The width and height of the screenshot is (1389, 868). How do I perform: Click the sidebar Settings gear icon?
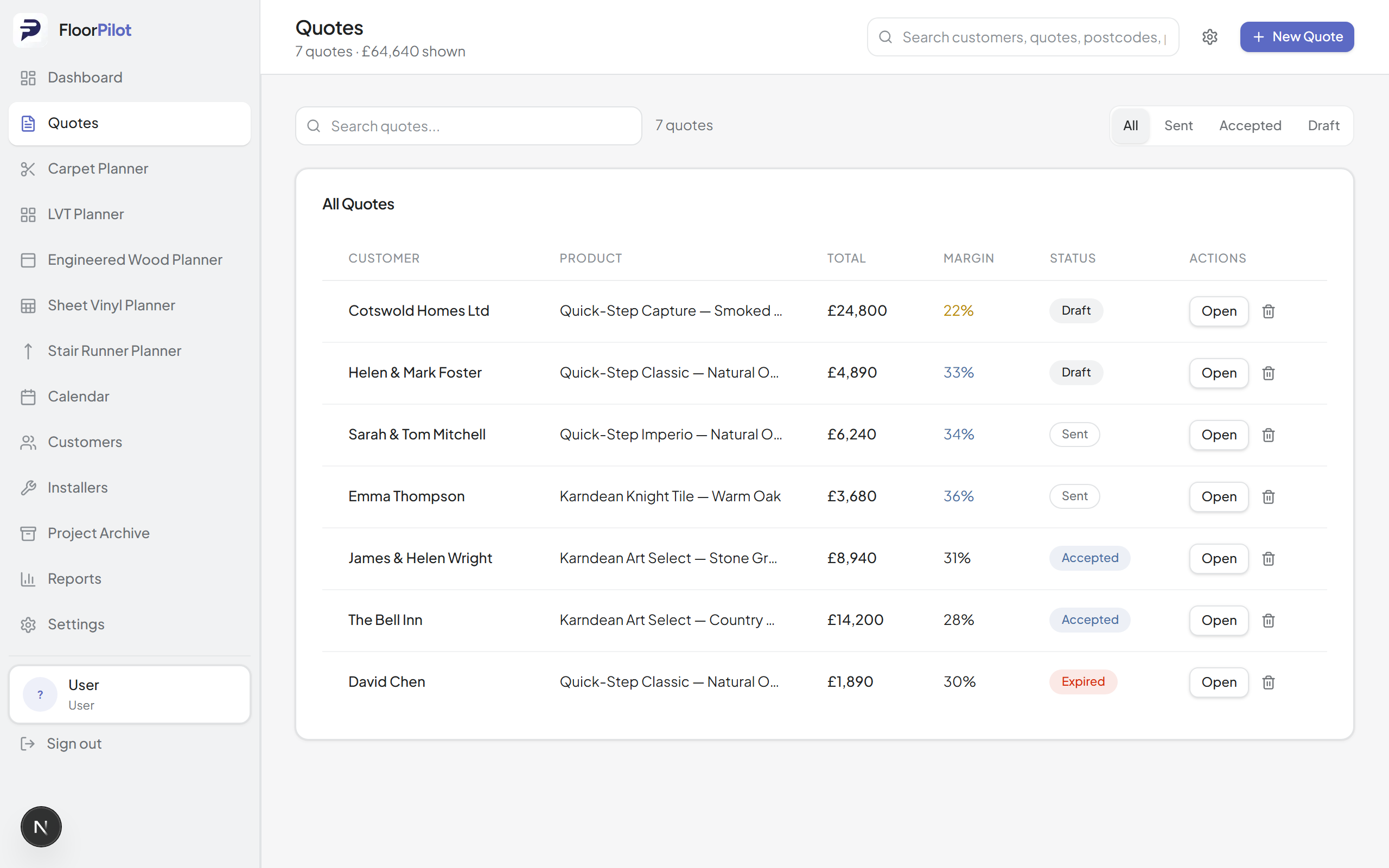28,624
